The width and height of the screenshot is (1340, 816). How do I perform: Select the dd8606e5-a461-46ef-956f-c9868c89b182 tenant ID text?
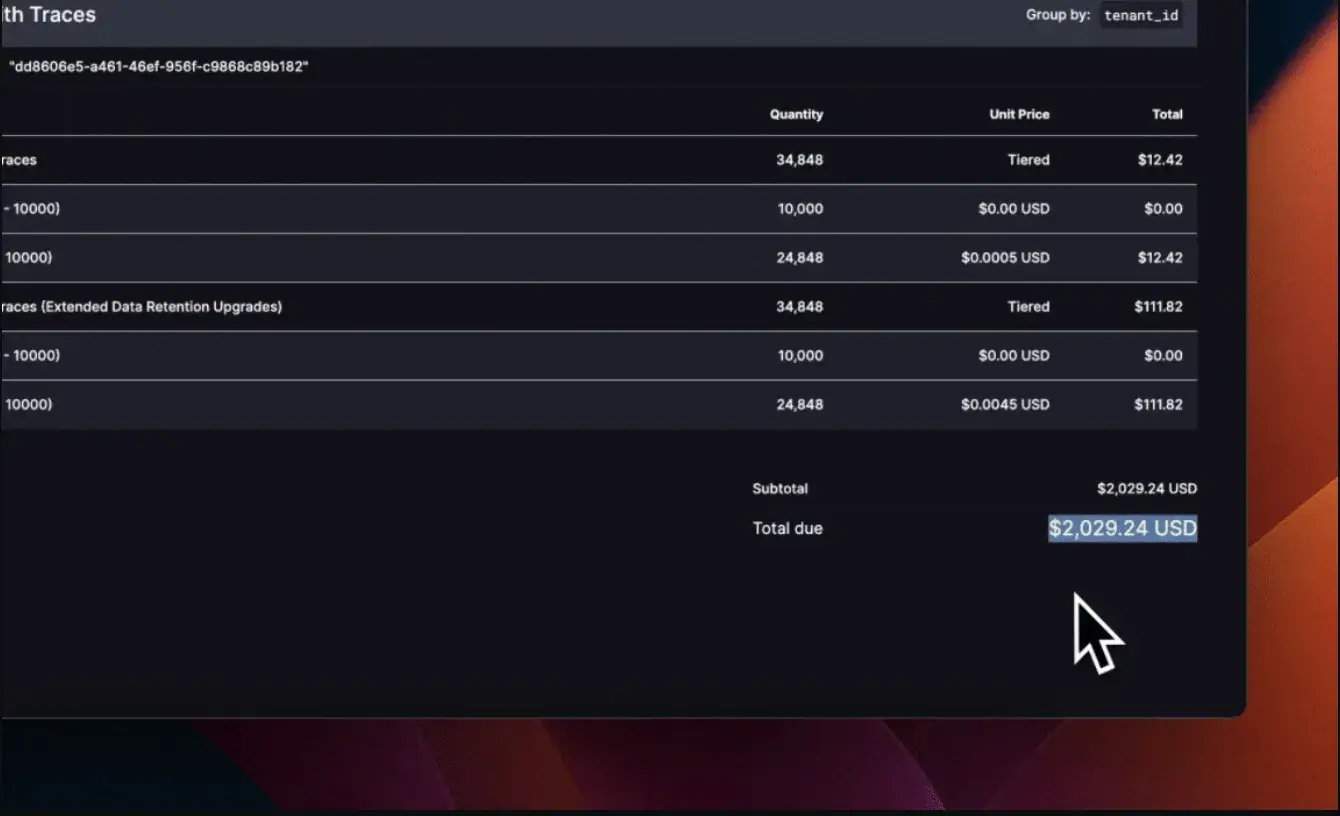(x=159, y=67)
